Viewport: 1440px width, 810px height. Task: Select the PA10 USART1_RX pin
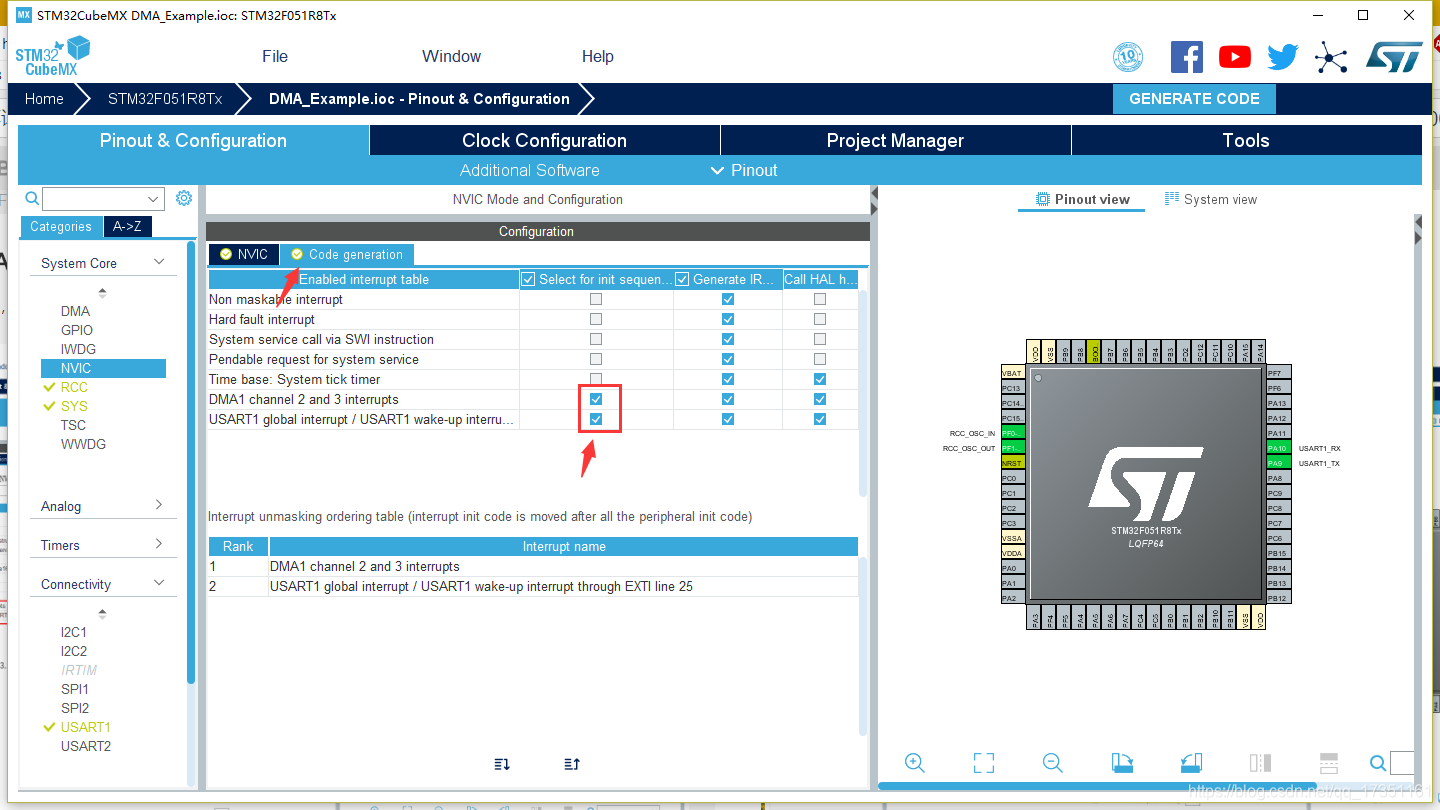(1279, 448)
